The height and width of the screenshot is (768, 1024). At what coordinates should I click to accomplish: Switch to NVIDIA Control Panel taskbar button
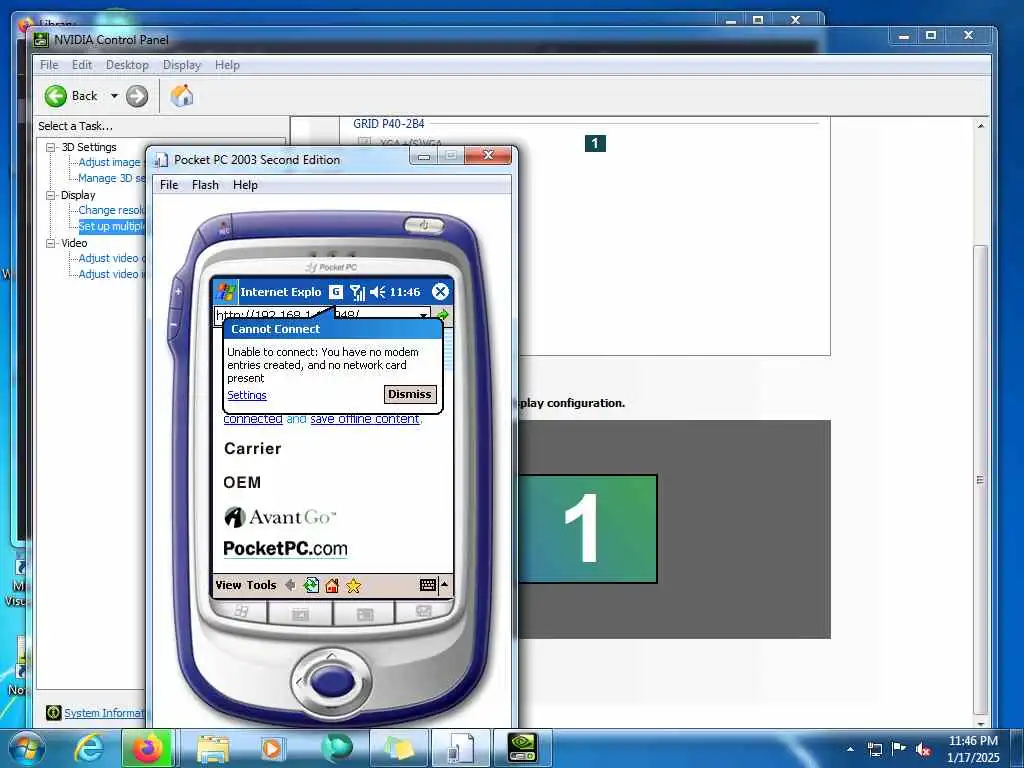point(522,748)
